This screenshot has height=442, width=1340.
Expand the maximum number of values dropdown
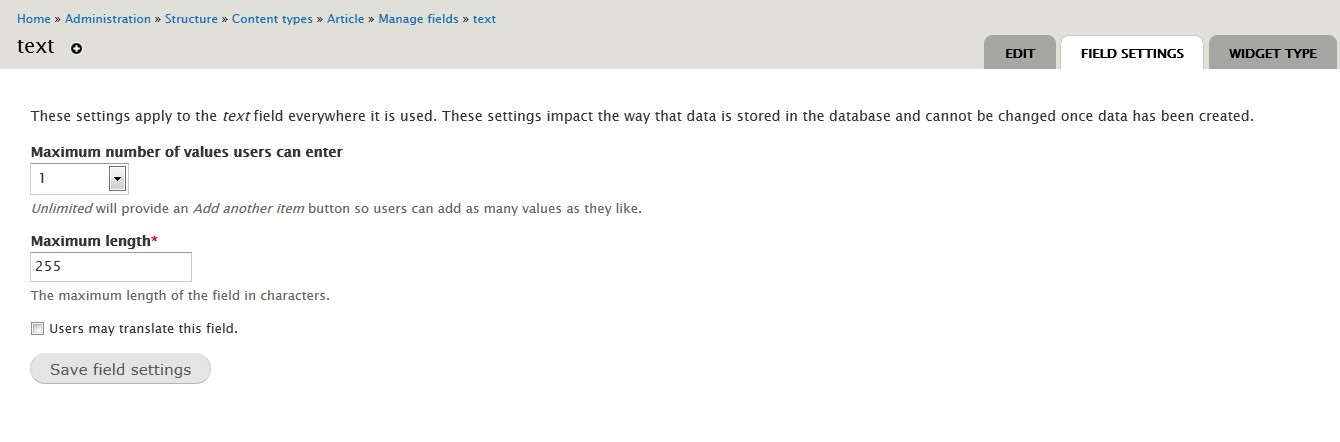click(79, 179)
